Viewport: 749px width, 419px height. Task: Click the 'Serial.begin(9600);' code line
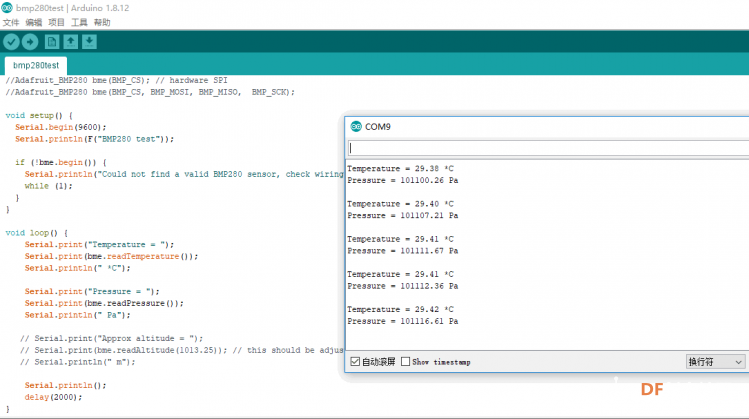(x=61, y=127)
